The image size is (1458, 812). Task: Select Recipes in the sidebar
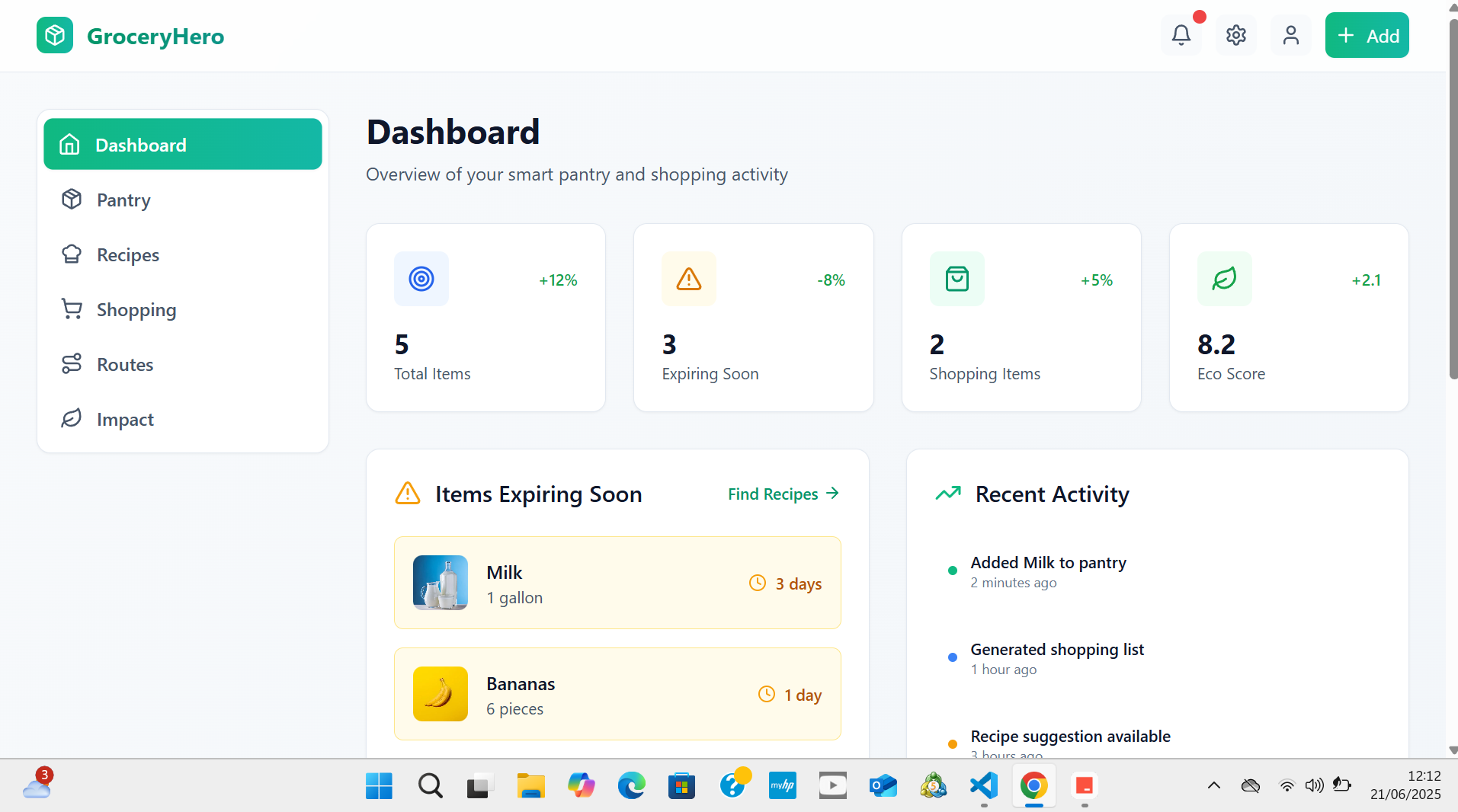[x=127, y=254]
